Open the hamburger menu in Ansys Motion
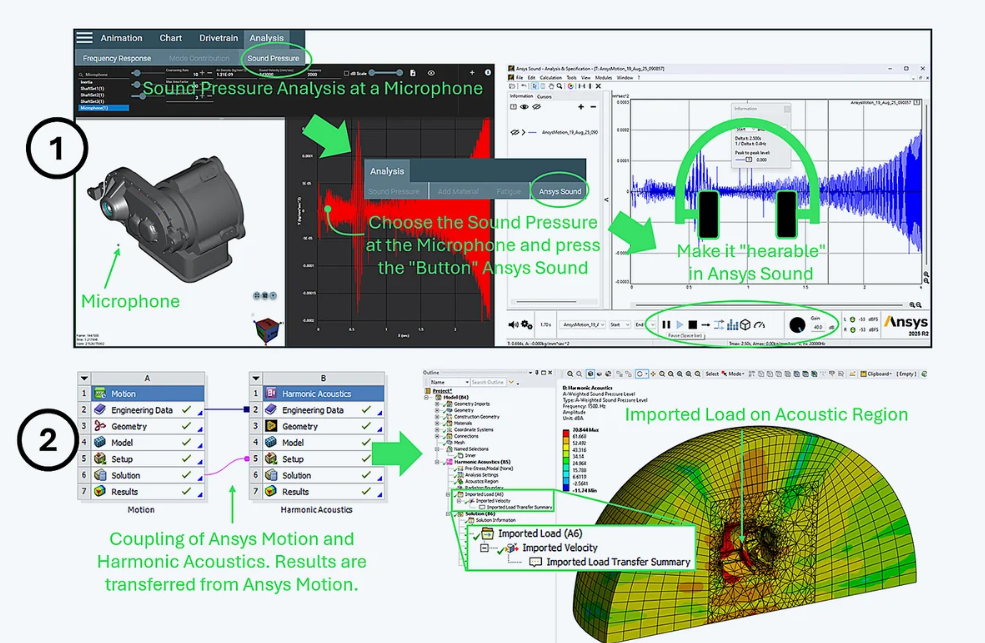This screenshot has width=985, height=643. (x=84, y=38)
